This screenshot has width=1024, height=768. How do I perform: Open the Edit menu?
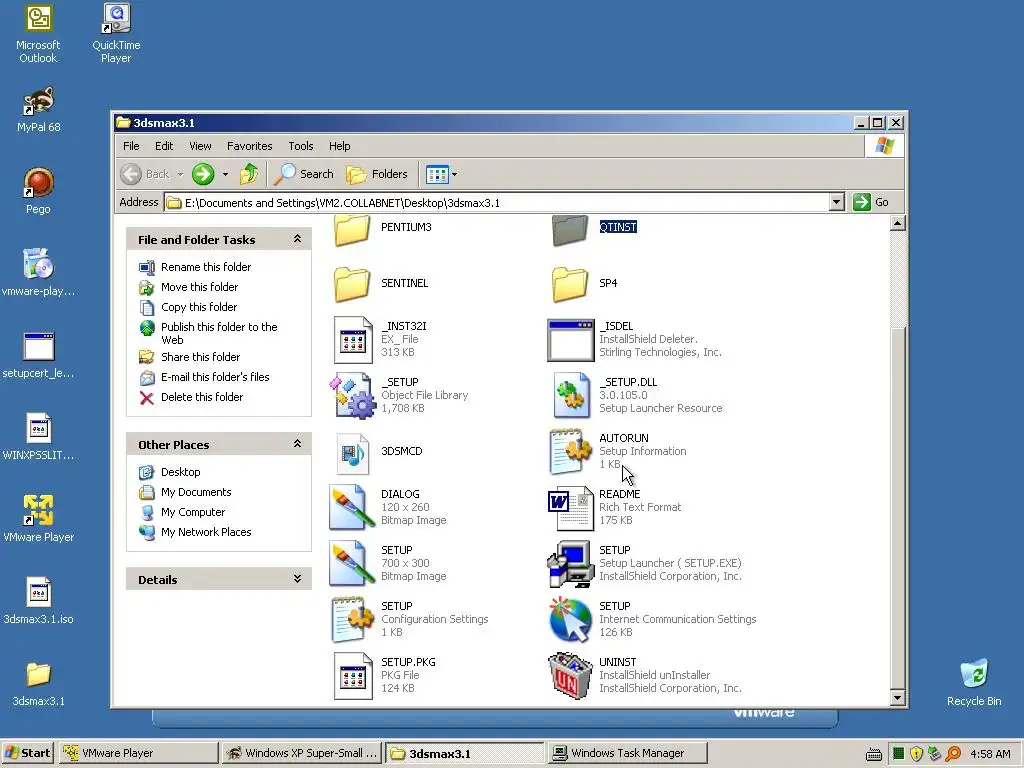pos(164,146)
